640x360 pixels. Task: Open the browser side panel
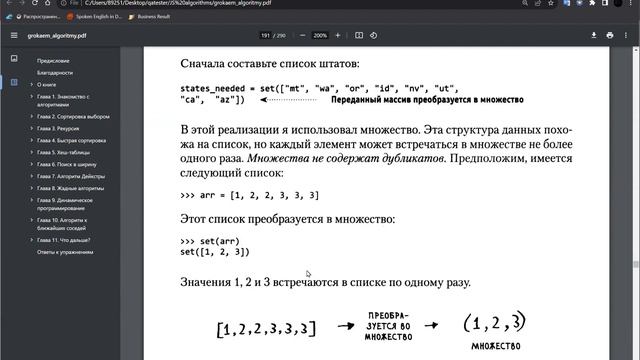click(x=605, y=3)
